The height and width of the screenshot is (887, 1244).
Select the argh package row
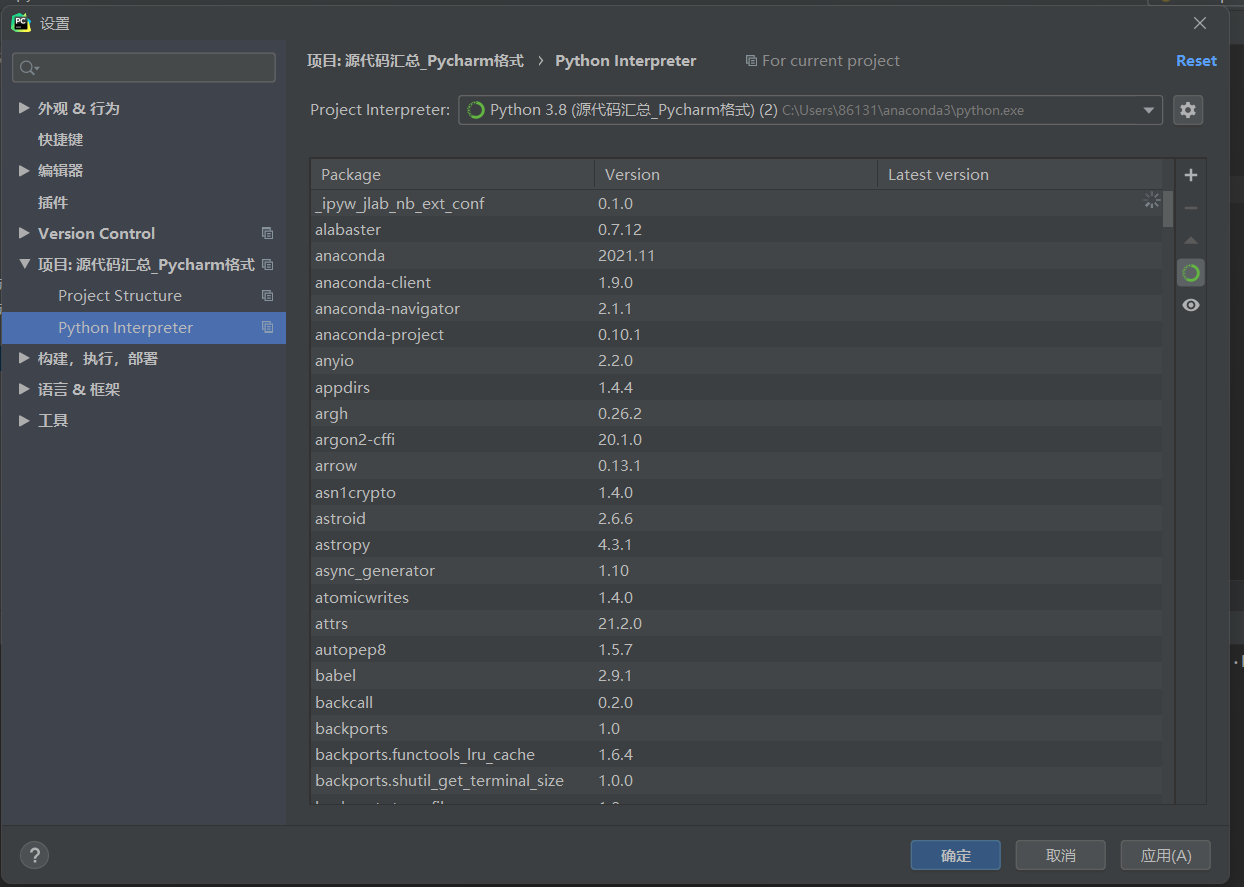[737, 413]
